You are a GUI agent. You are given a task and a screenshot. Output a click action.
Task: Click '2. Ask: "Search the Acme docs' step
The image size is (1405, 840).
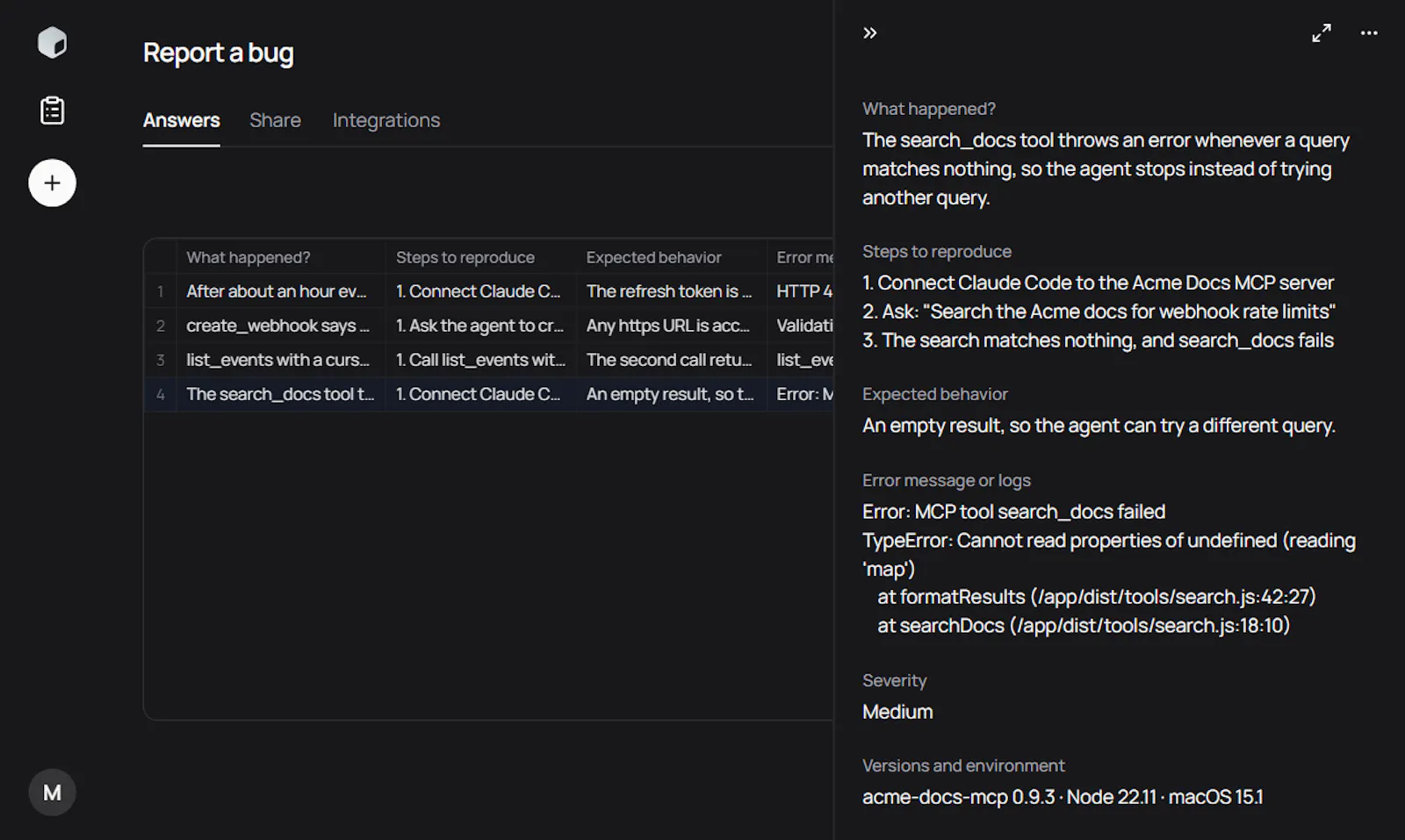1099,312
